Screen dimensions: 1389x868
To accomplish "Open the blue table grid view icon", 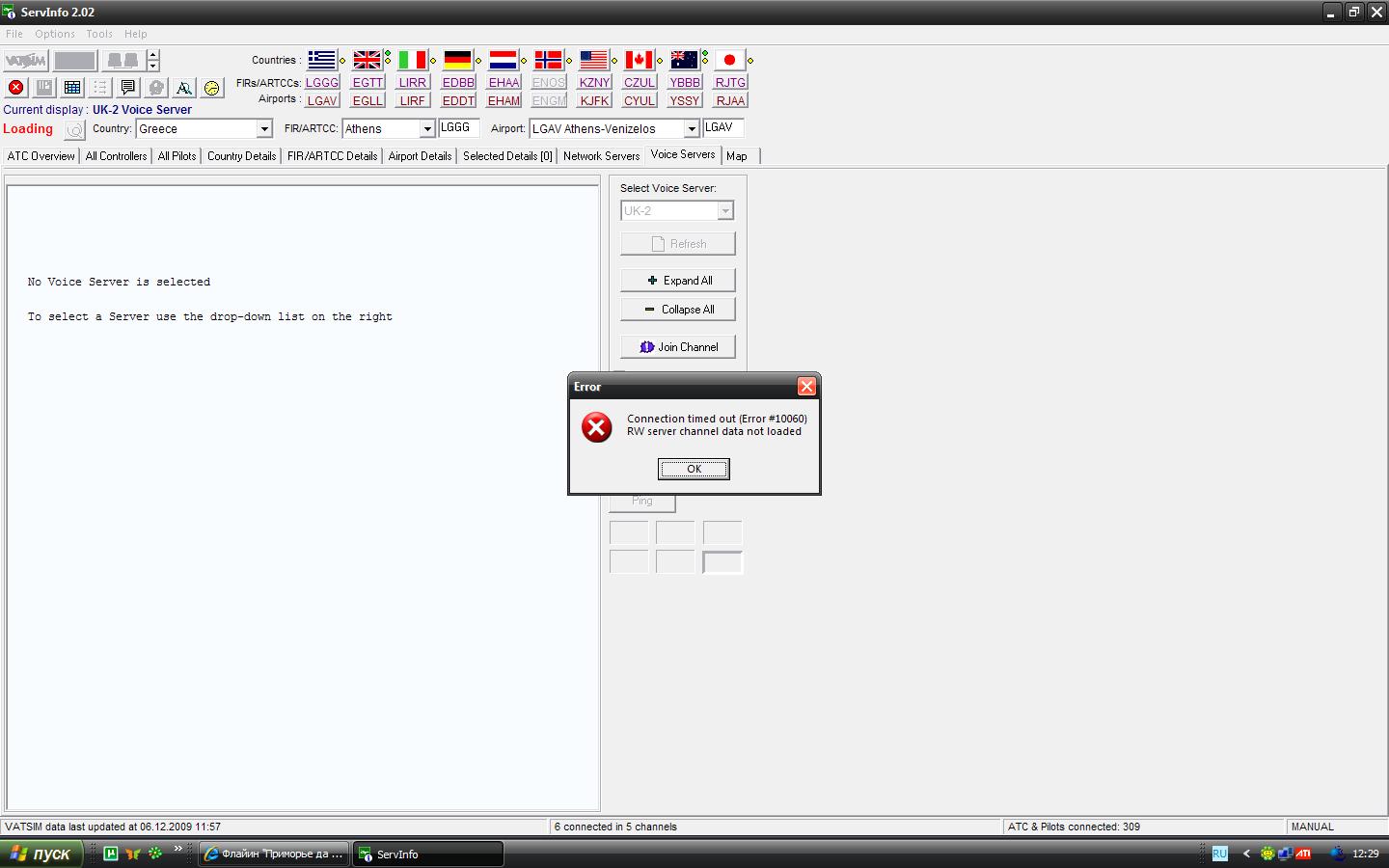I will point(72,88).
